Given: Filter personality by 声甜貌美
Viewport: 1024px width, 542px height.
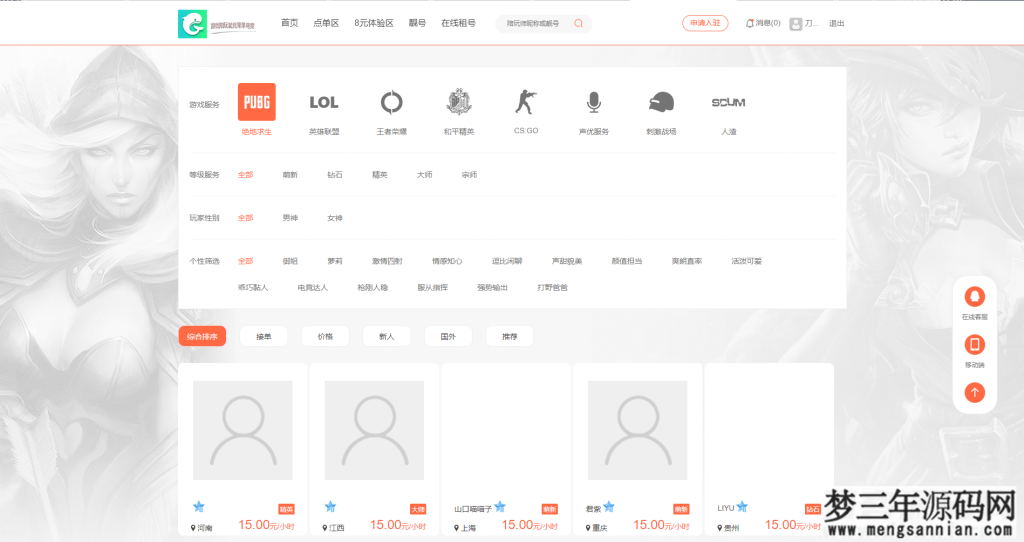Looking at the screenshot, I should 567,261.
